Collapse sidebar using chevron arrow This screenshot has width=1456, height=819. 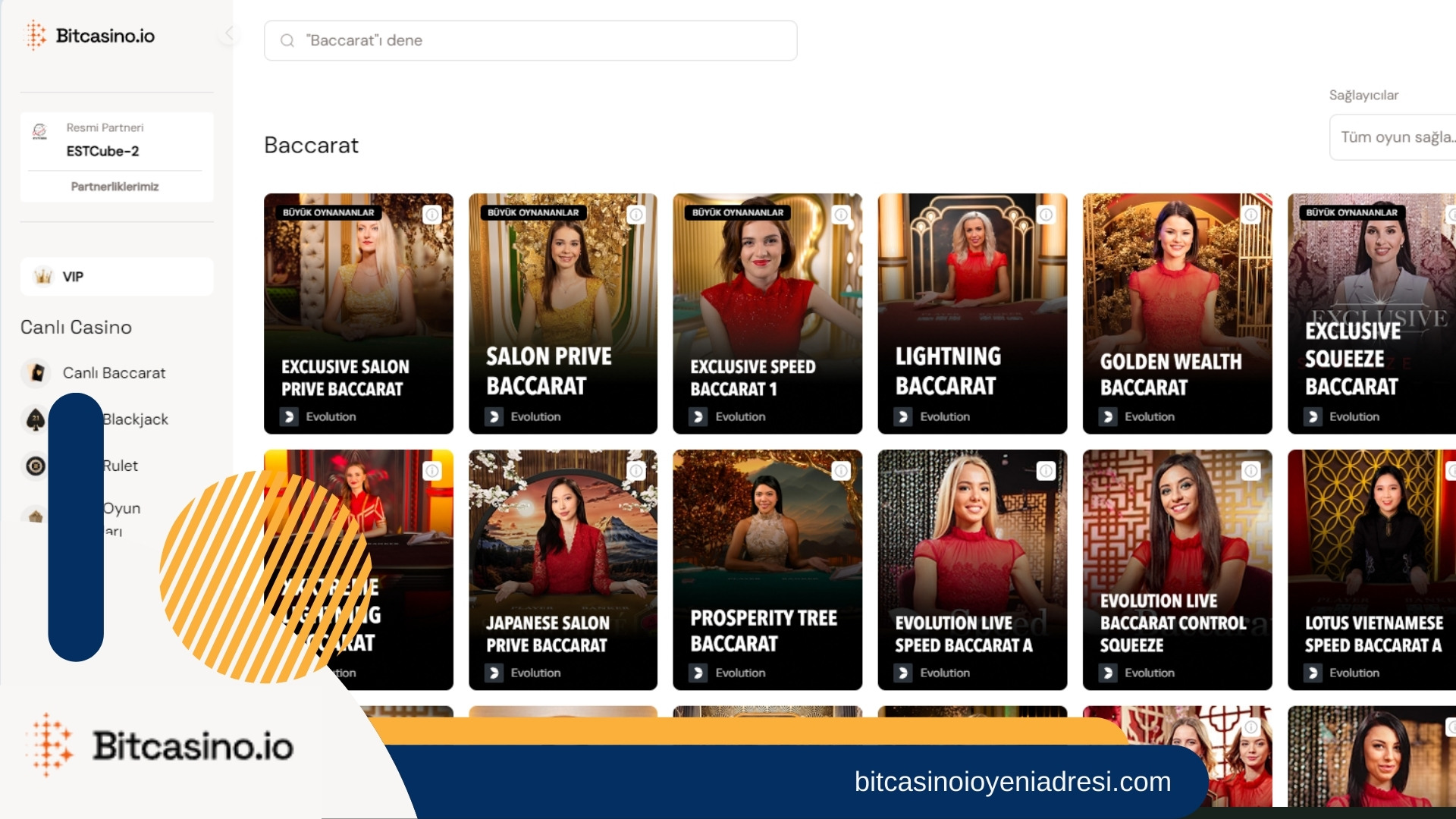[x=229, y=33]
